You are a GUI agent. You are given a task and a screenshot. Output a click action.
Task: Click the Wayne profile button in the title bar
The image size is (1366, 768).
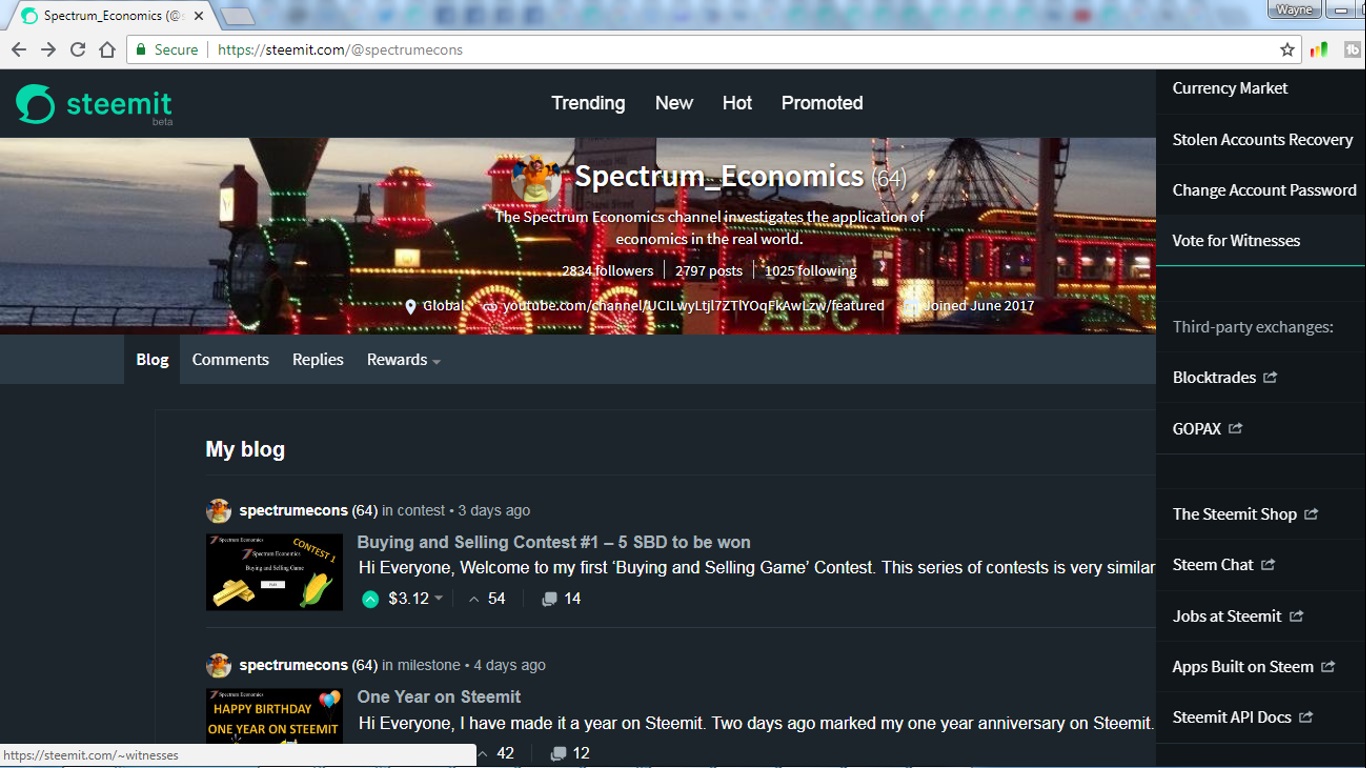[1295, 10]
